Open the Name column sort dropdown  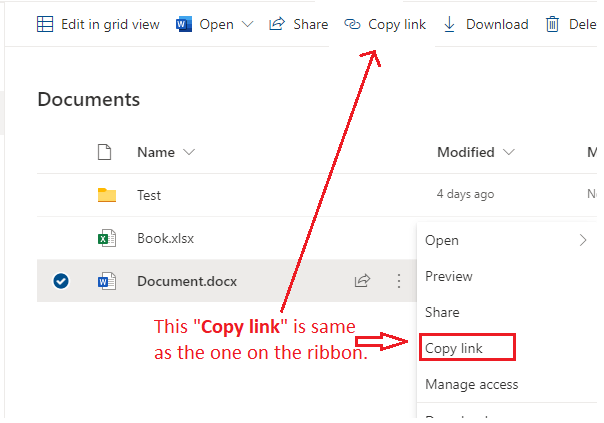coord(189,152)
